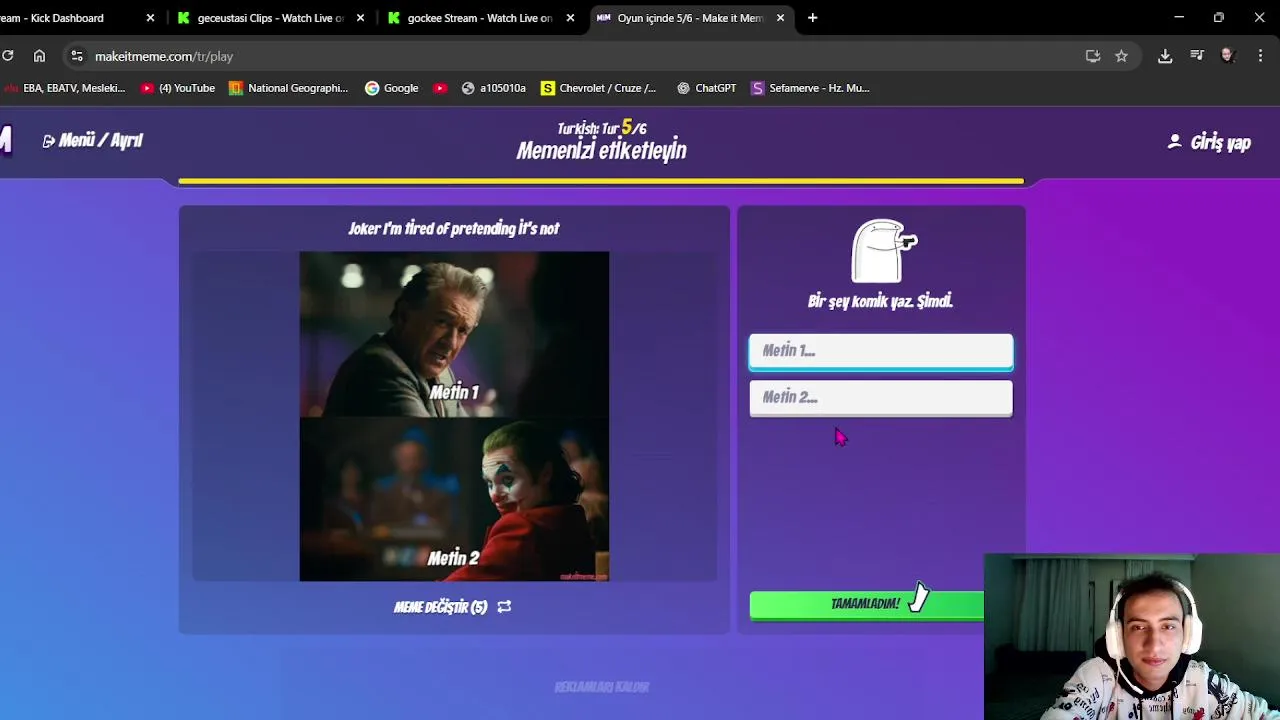
Task: Click Giriş yap to sign in
Action: (1209, 142)
